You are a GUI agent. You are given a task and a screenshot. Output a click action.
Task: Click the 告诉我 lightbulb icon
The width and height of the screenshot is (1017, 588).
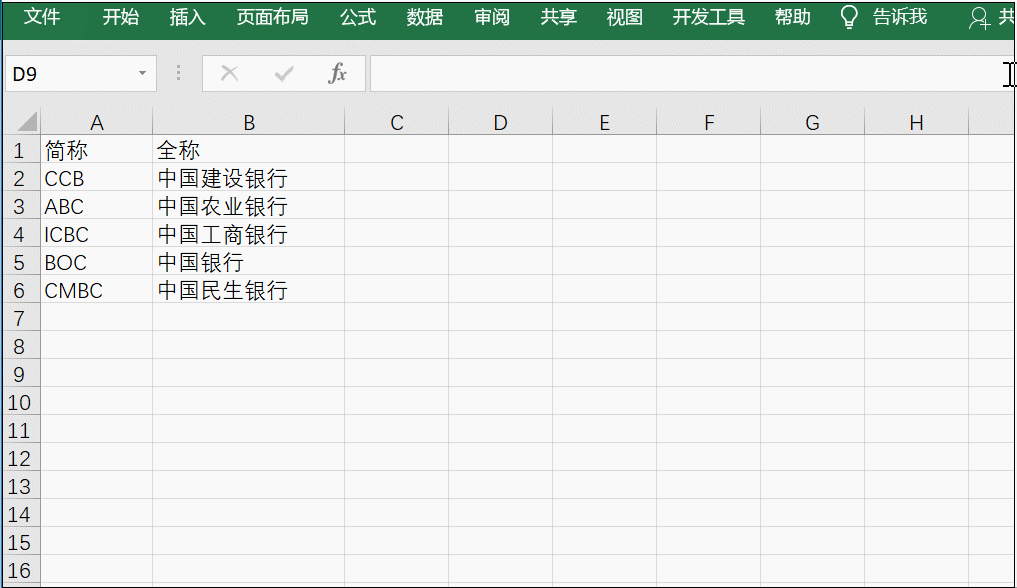[x=848, y=17]
